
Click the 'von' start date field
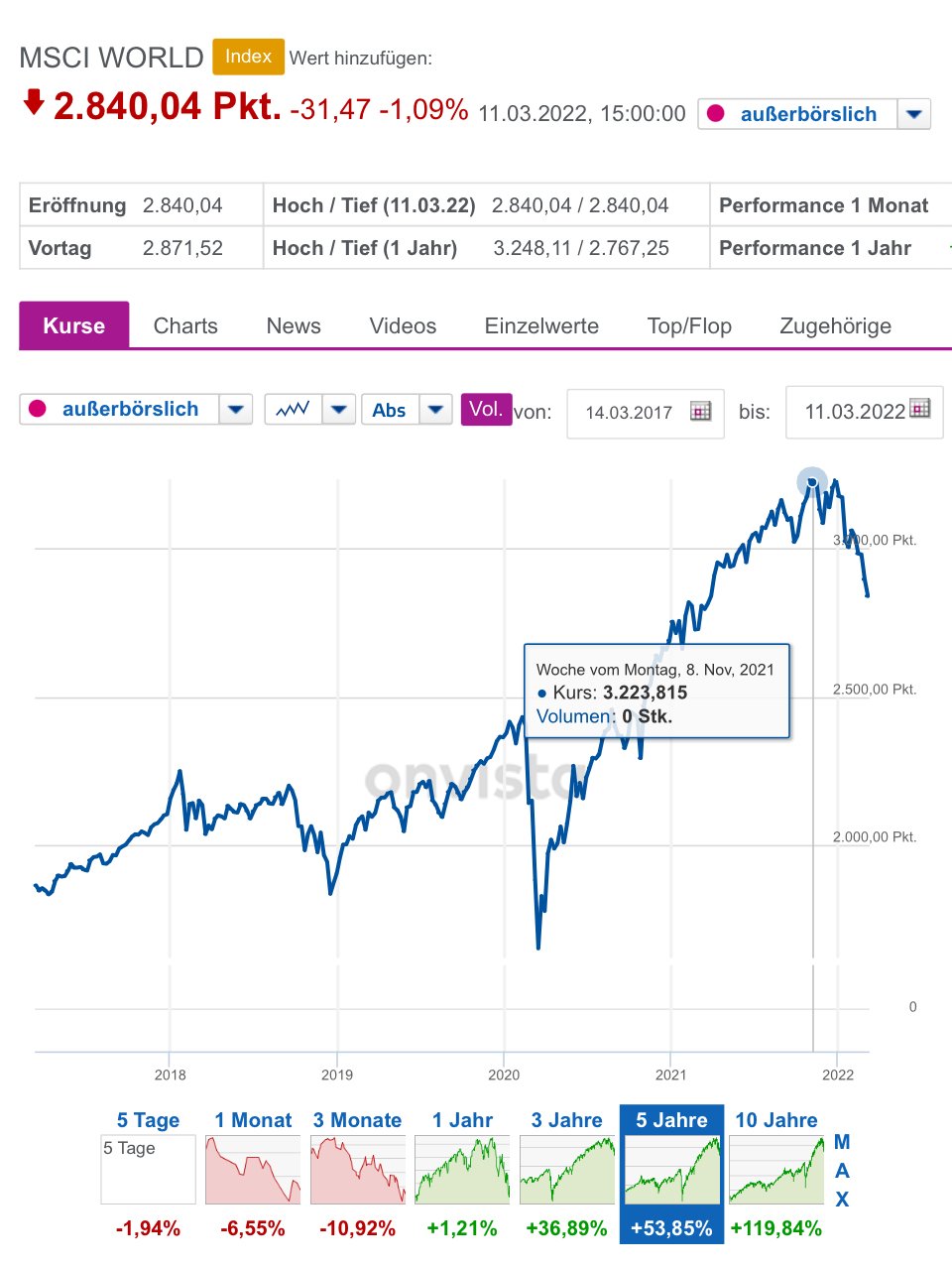(629, 413)
